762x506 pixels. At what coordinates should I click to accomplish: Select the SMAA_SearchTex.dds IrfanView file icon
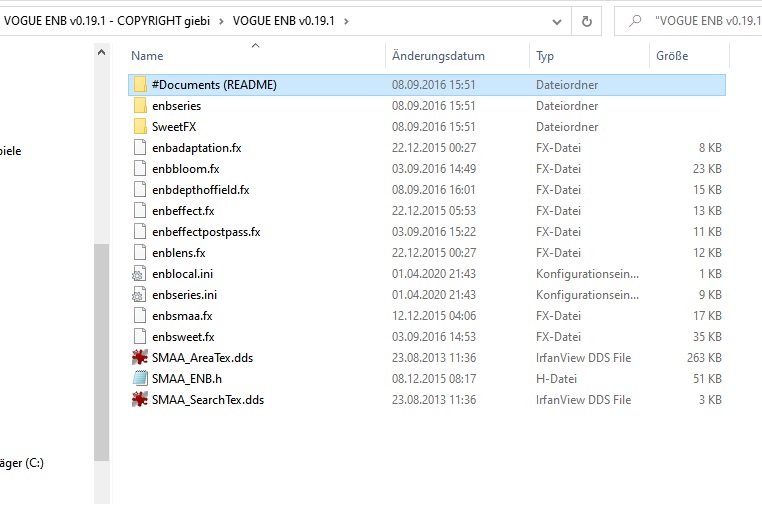coord(140,400)
